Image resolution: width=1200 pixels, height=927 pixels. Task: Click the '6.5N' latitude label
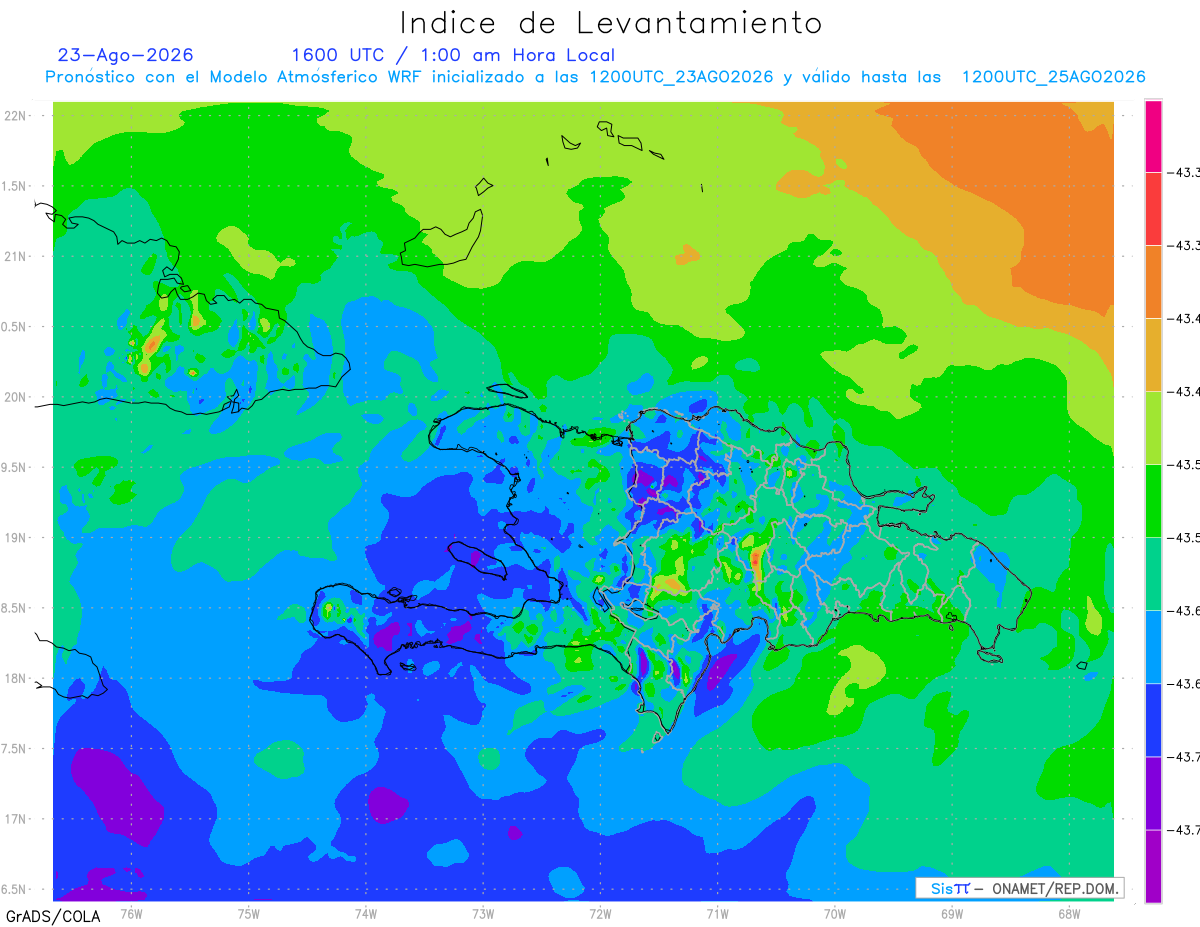pyautogui.click(x=15, y=890)
